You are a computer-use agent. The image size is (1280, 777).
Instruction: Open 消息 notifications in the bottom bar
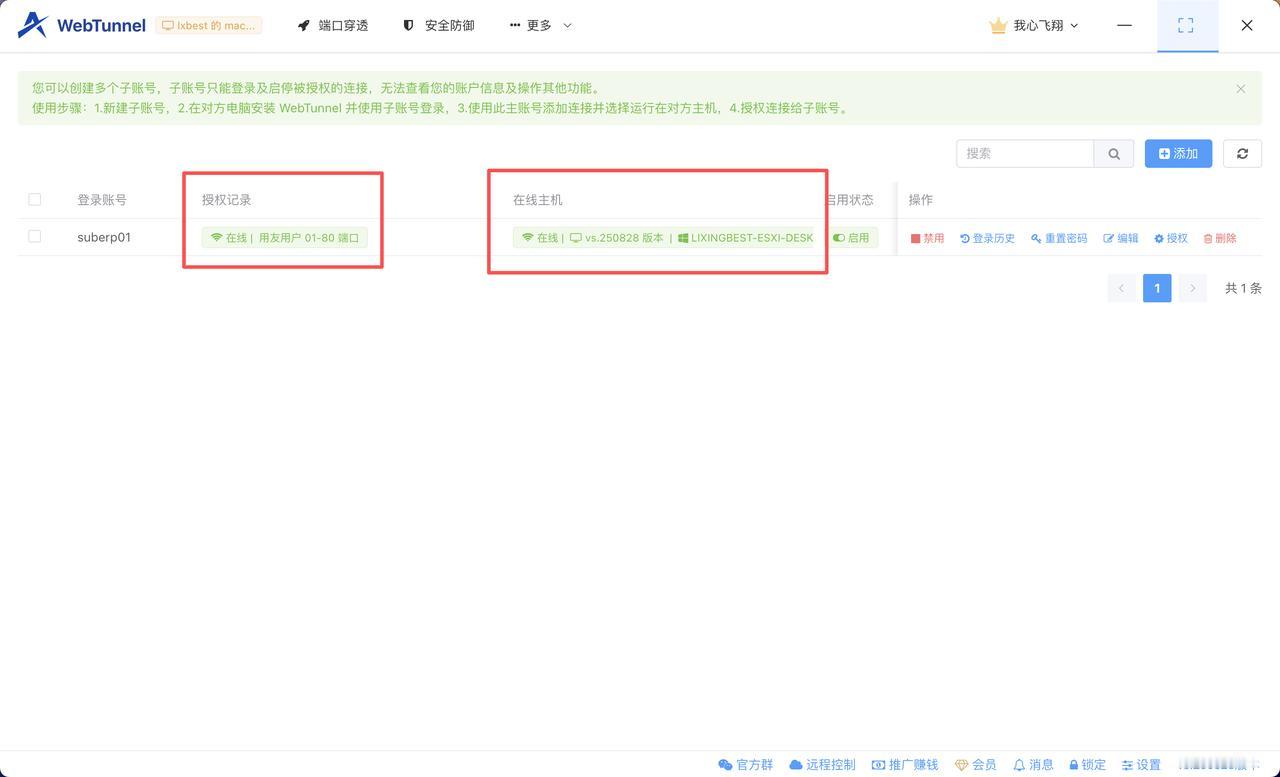1033,765
